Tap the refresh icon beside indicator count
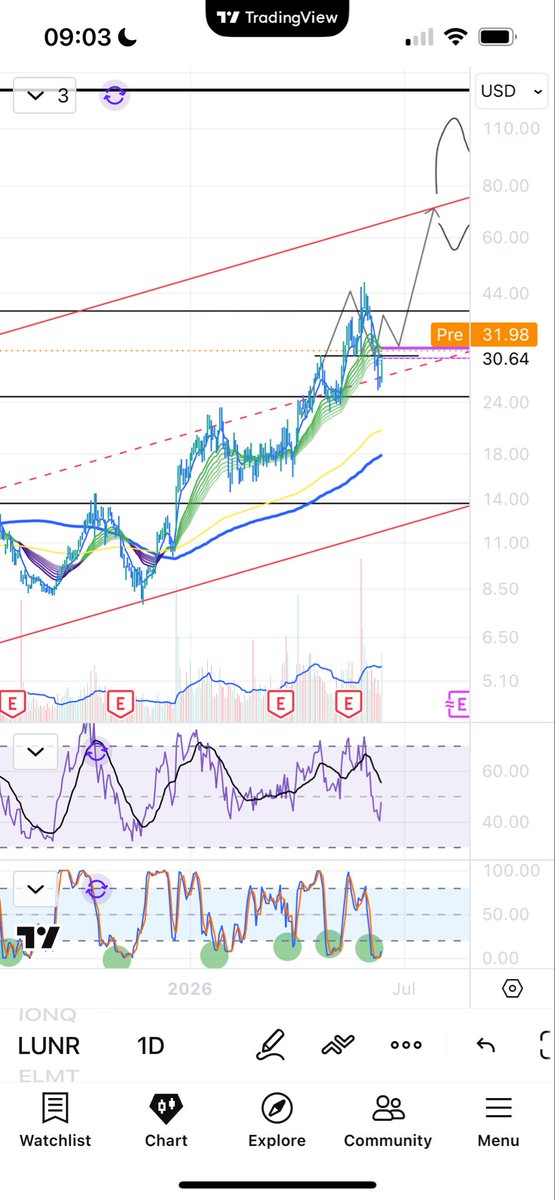Image resolution: width=555 pixels, height=1200 pixels. click(115, 96)
